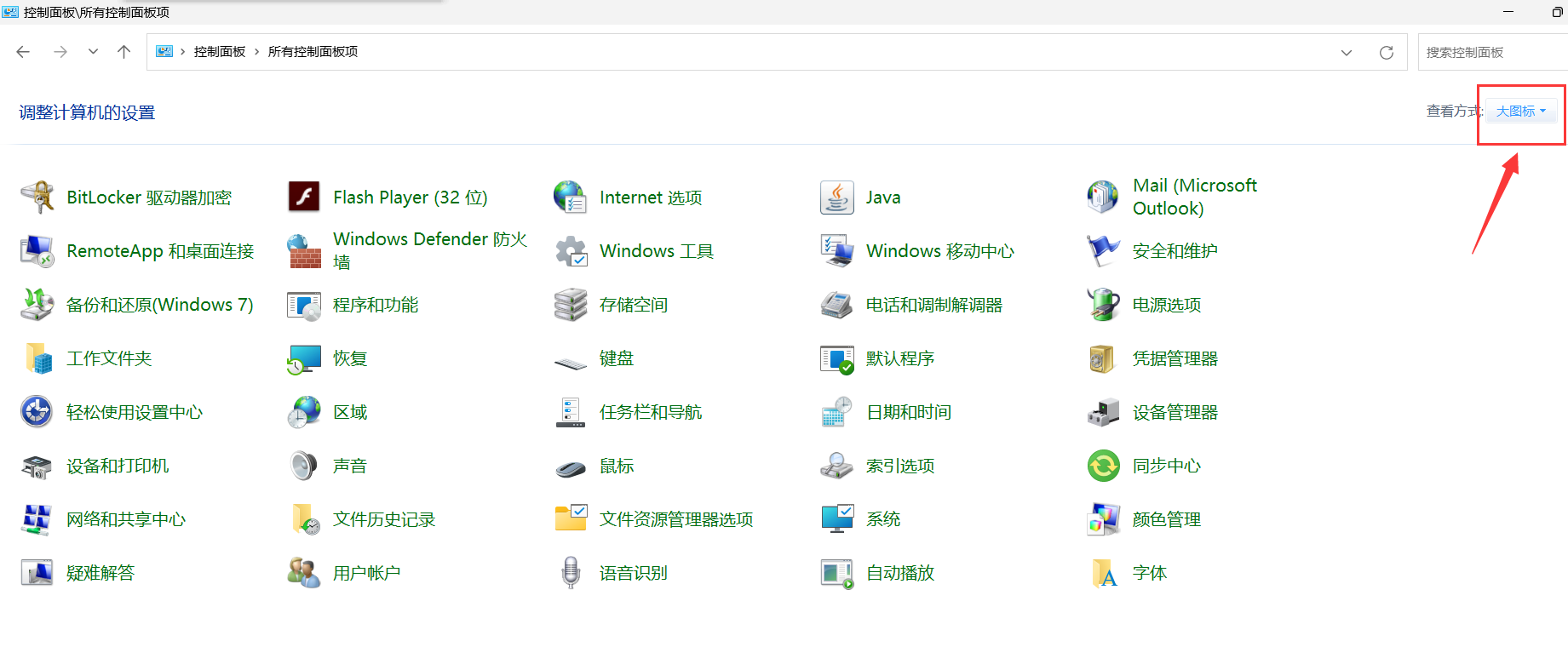Screen dimensions: 1568x647
Task: Click the 凭据管理器 safe icon
Action: 1103,358
